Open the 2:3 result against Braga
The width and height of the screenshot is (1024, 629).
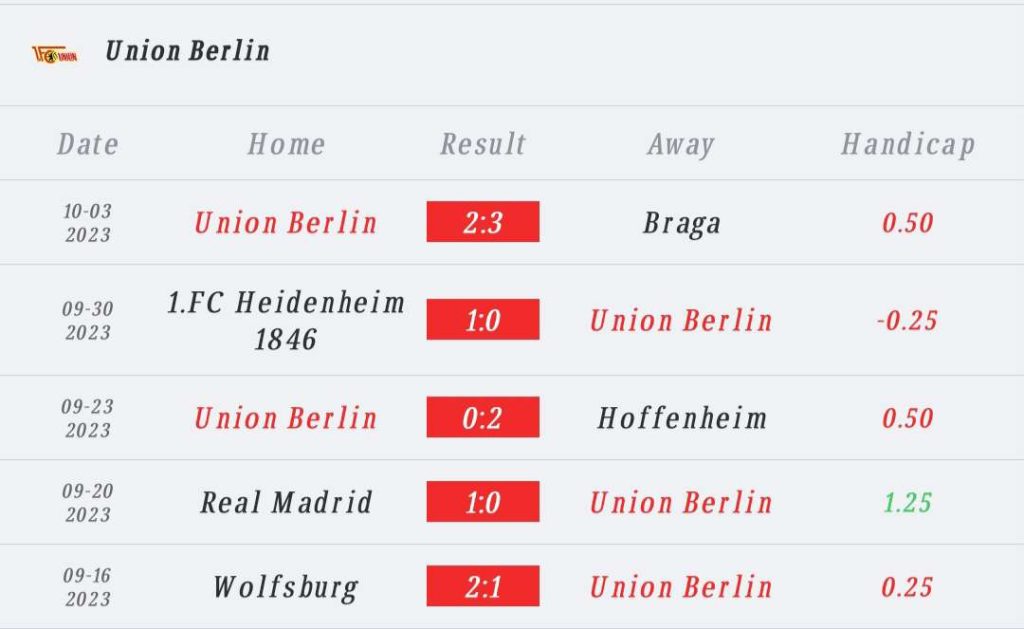point(483,221)
